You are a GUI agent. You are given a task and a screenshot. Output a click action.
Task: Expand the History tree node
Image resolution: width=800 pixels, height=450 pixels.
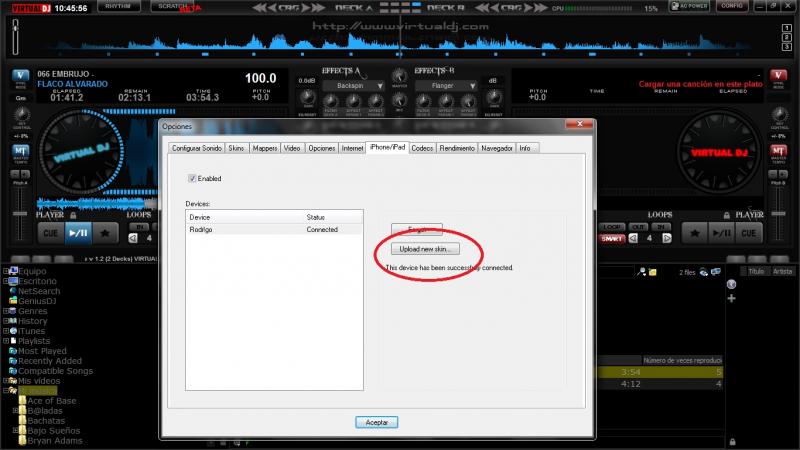pos(6,321)
